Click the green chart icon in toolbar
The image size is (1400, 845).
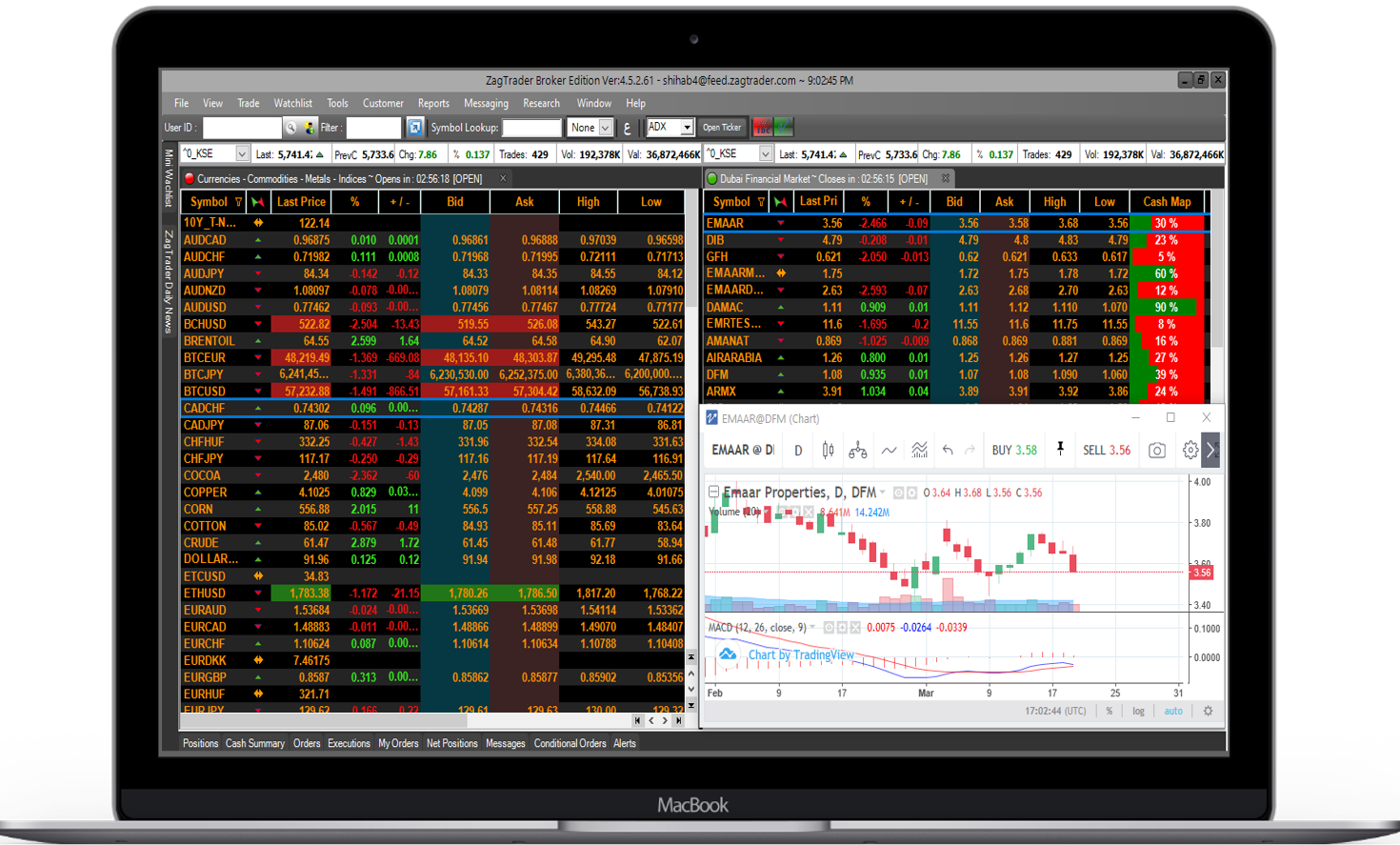pyautogui.click(x=784, y=127)
